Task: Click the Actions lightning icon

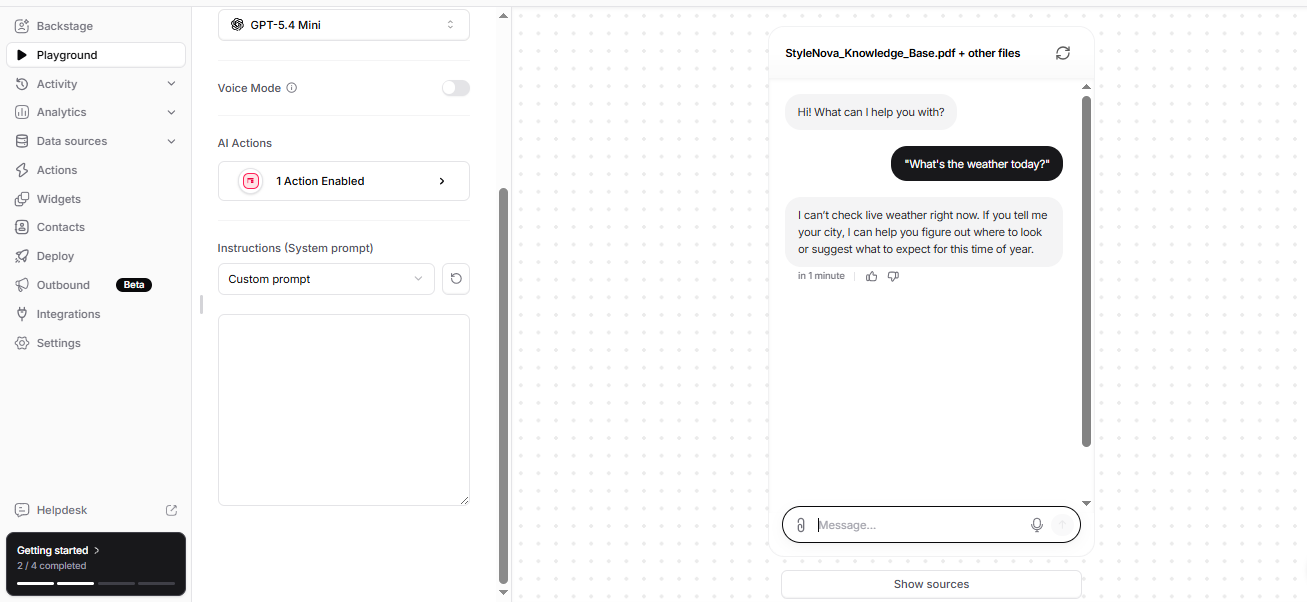Action: [x=22, y=170]
